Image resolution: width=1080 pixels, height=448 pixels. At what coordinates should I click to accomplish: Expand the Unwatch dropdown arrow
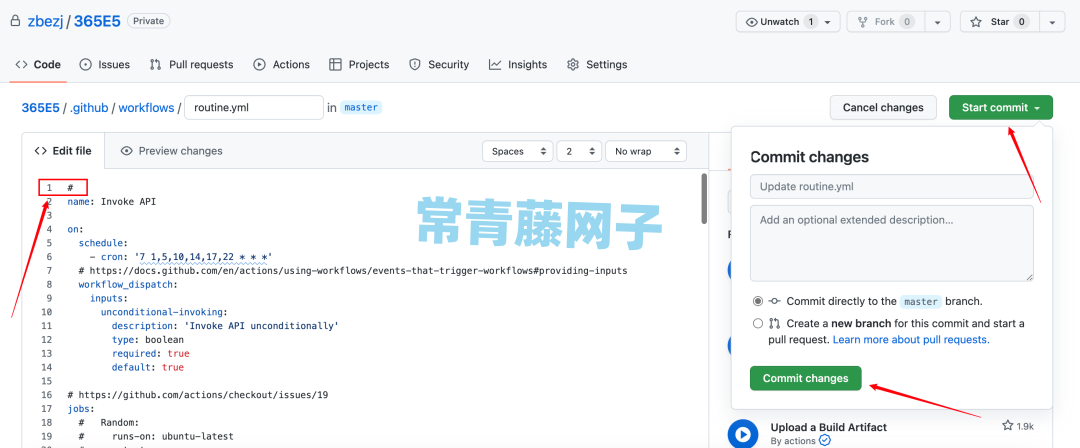point(828,22)
